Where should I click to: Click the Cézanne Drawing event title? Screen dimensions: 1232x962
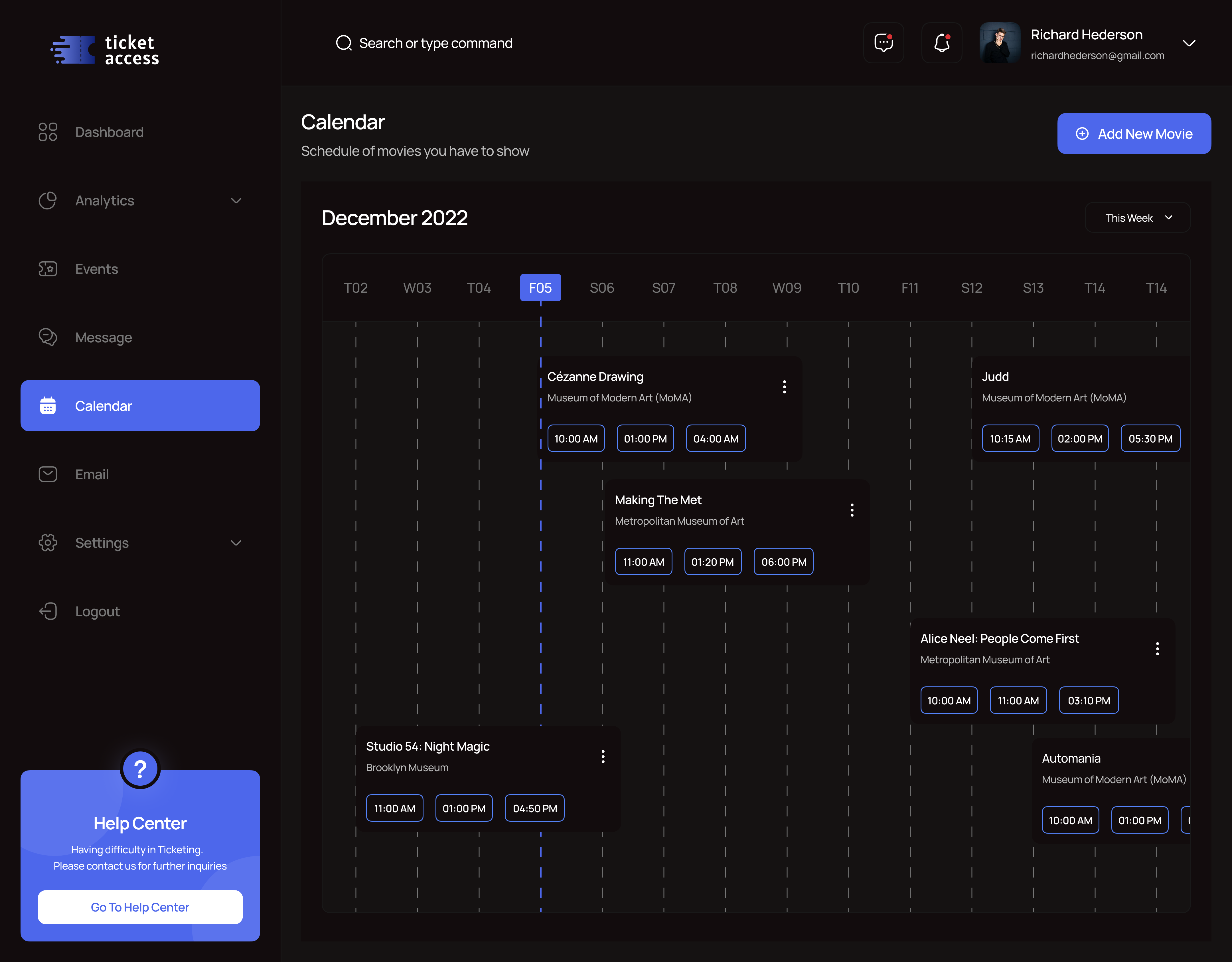(x=595, y=377)
